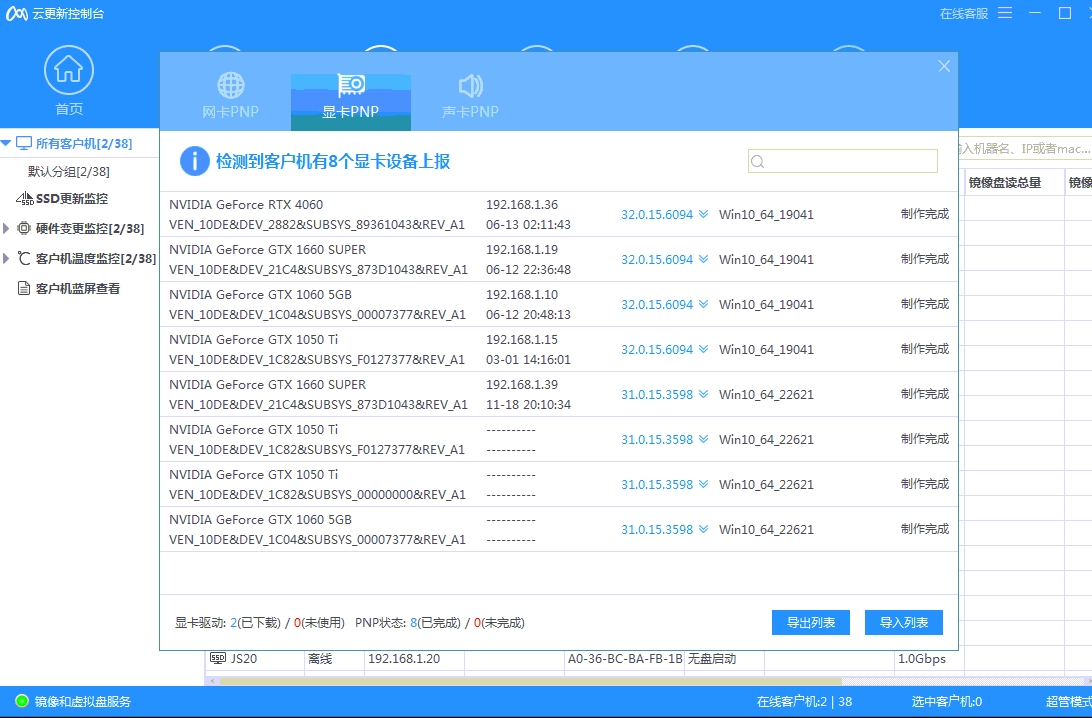
Task: Click the 导出列表 button
Action: (811, 623)
